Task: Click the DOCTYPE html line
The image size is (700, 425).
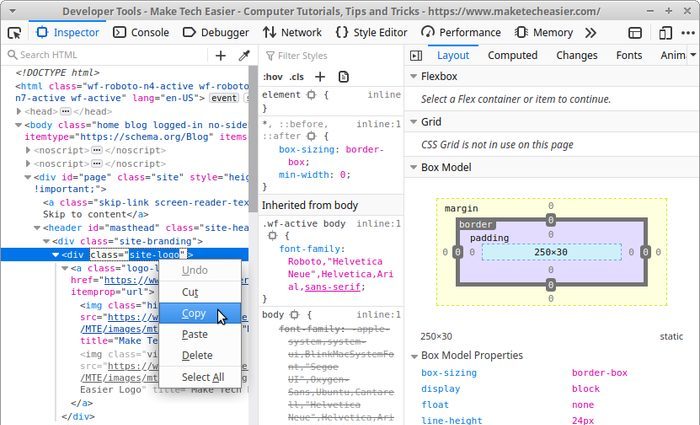Action: (x=58, y=72)
